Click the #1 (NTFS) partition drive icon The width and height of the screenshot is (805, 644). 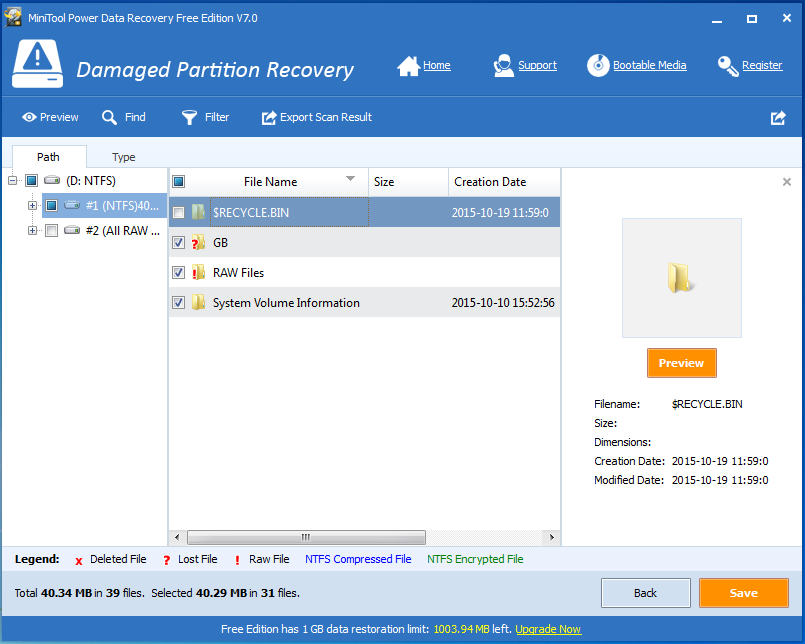pos(72,205)
